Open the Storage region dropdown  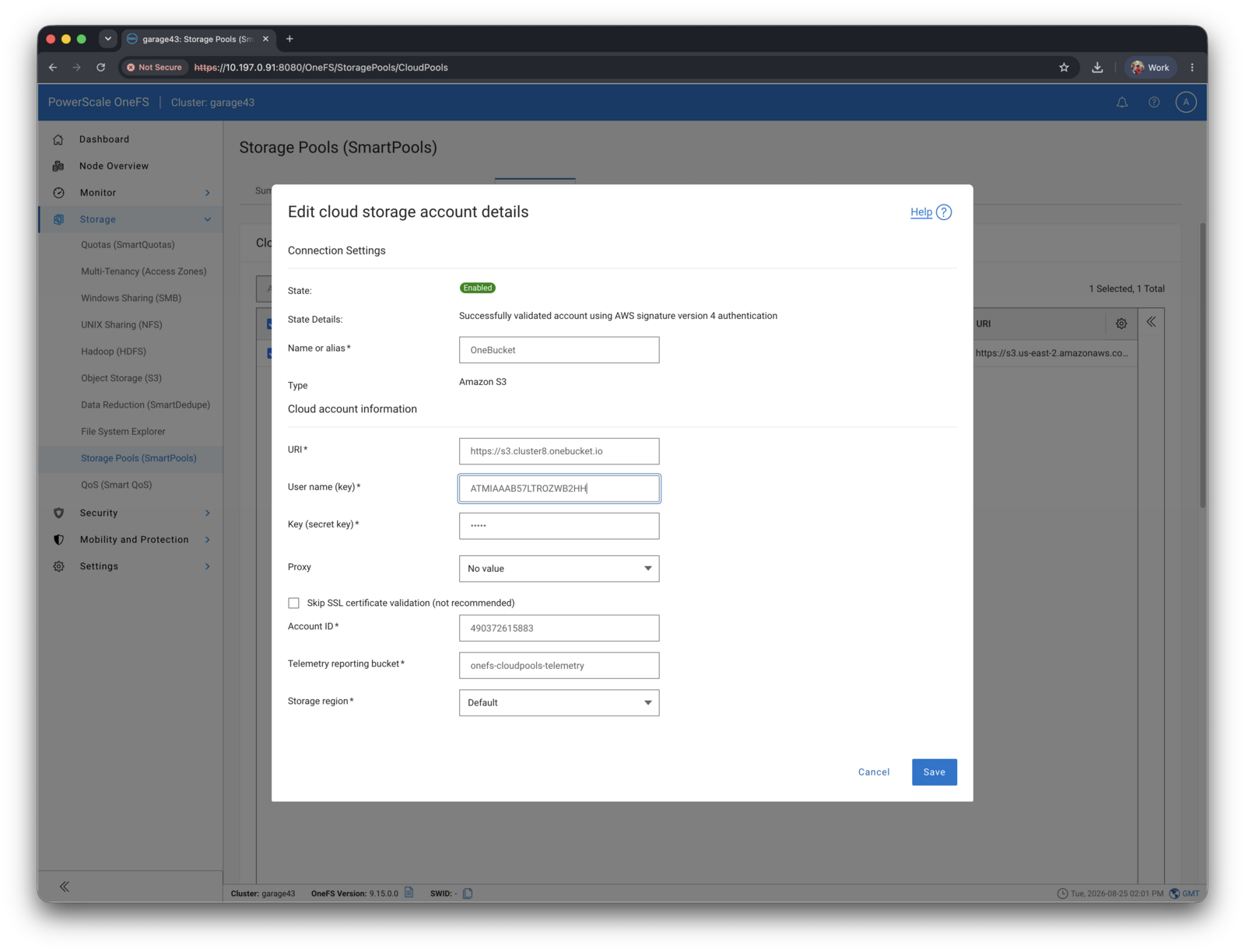[x=559, y=703]
